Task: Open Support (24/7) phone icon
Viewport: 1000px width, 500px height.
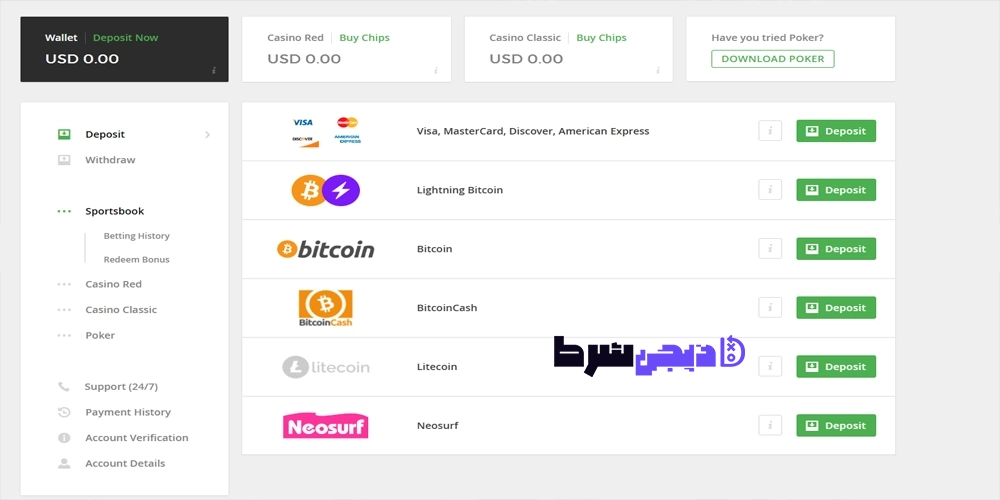Action: pyautogui.click(x=64, y=386)
